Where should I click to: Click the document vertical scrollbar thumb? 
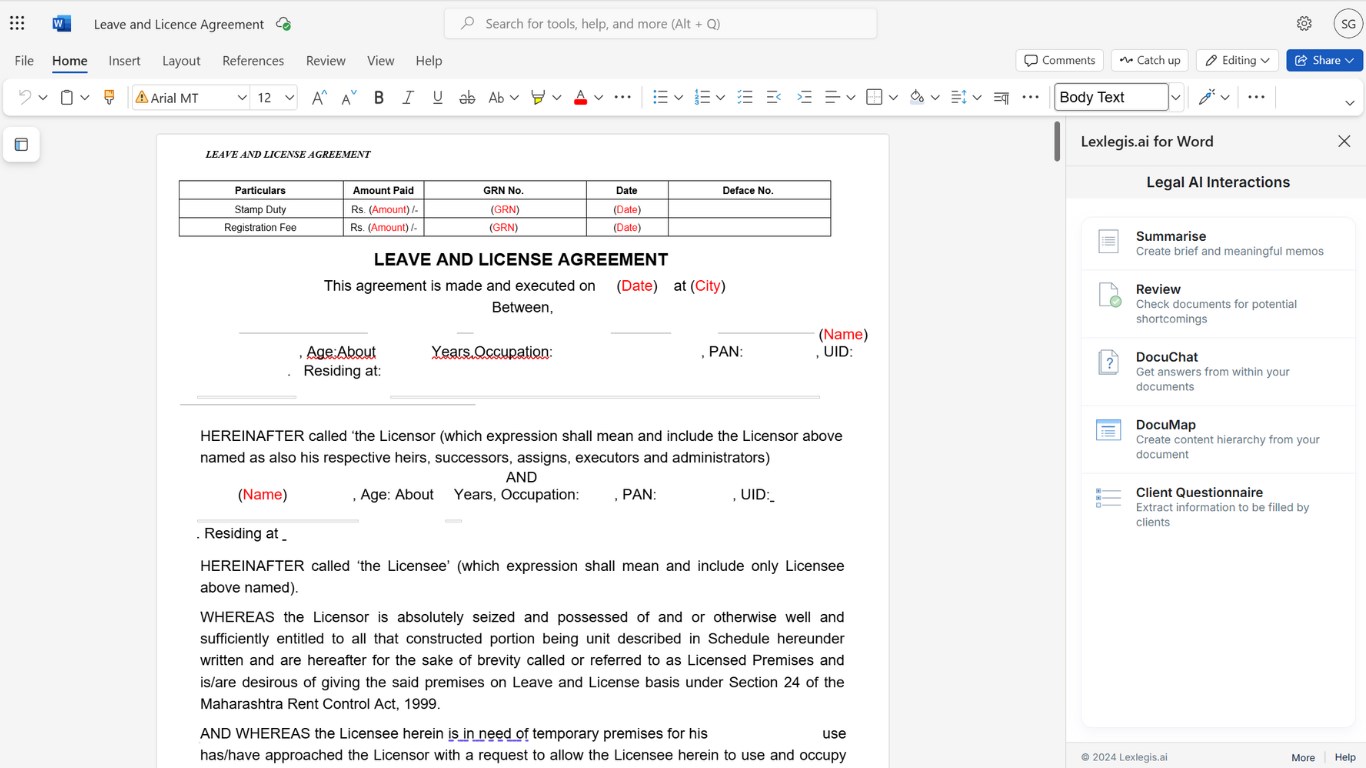point(1056,141)
